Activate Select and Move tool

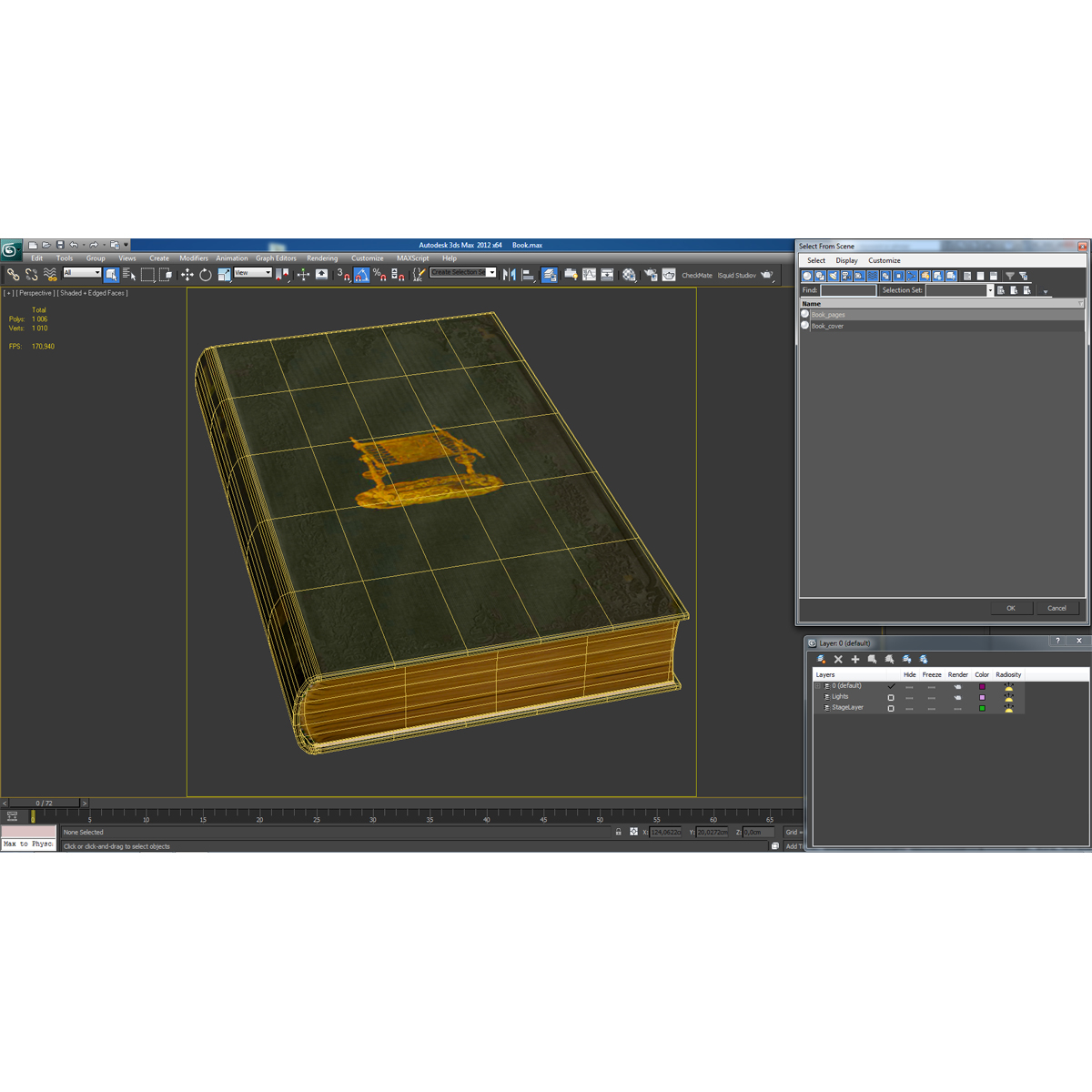point(187,274)
